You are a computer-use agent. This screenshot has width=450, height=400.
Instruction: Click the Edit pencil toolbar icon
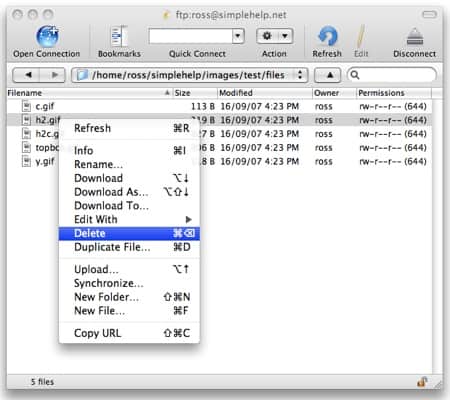361,36
